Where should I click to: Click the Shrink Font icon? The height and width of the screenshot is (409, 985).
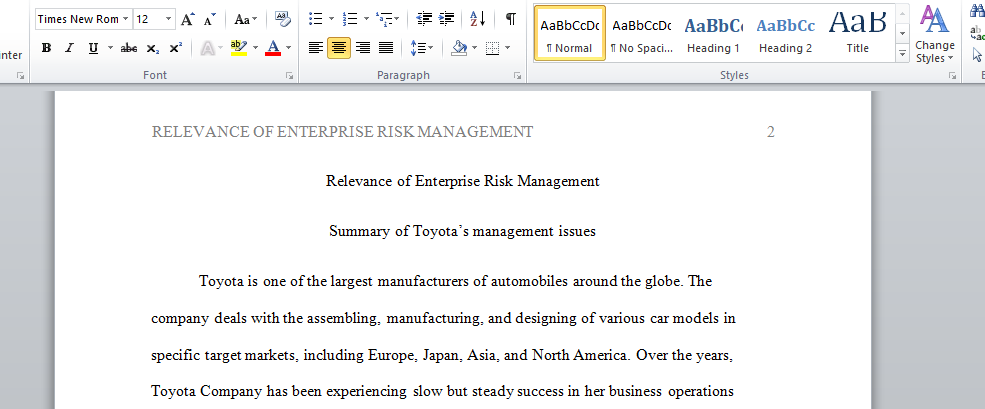pyautogui.click(x=210, y=19)
